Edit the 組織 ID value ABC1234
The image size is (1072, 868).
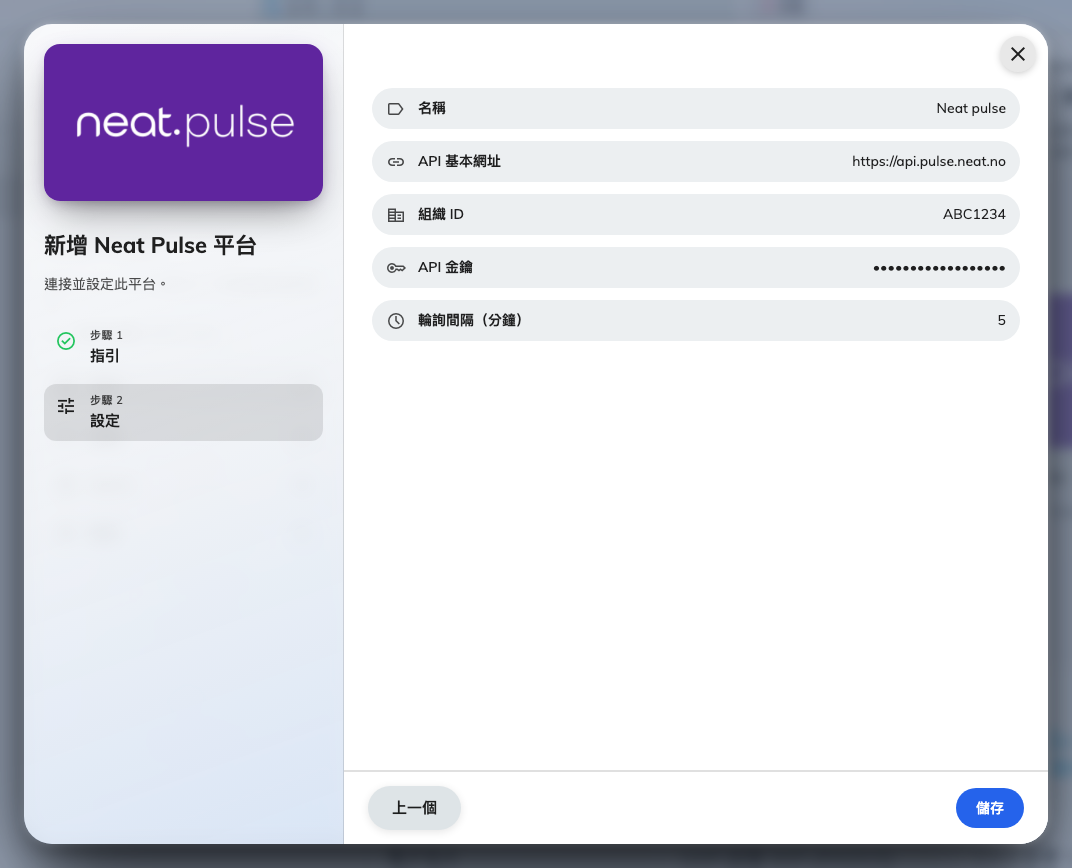[x=974, y=215]
